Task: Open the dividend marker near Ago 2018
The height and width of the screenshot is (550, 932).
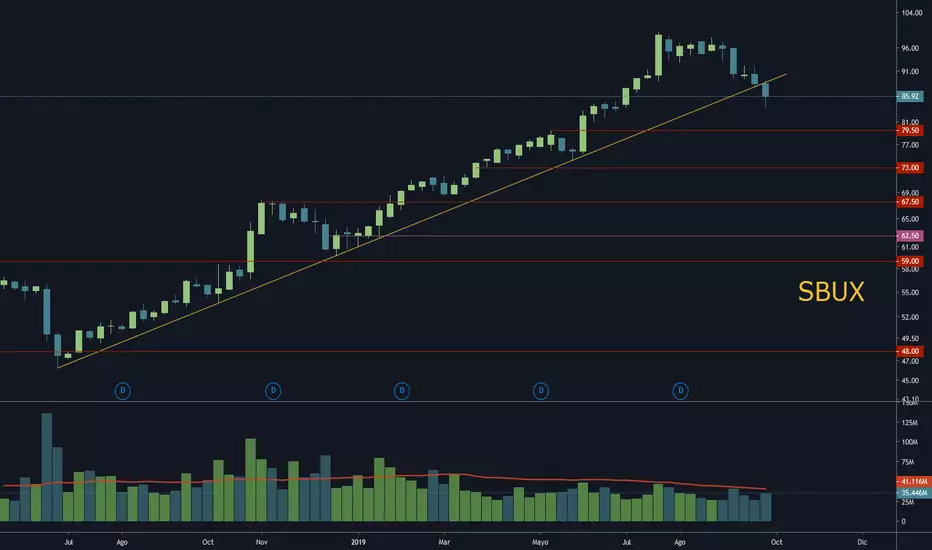Action: [x=122, y=391]
